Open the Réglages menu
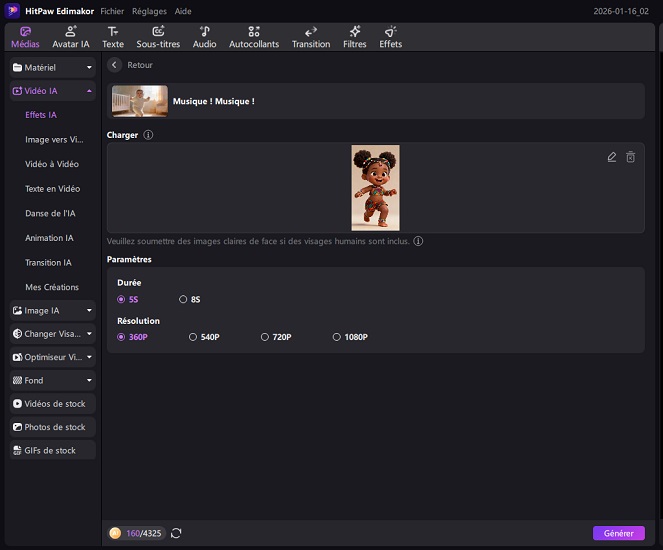663x550 pixels. 149,11
